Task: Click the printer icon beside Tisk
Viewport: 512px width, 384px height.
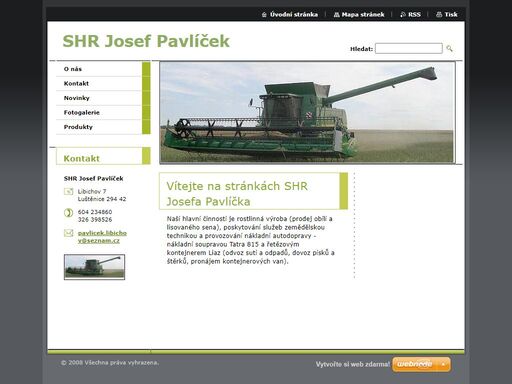Action: (x=439, y=15)
